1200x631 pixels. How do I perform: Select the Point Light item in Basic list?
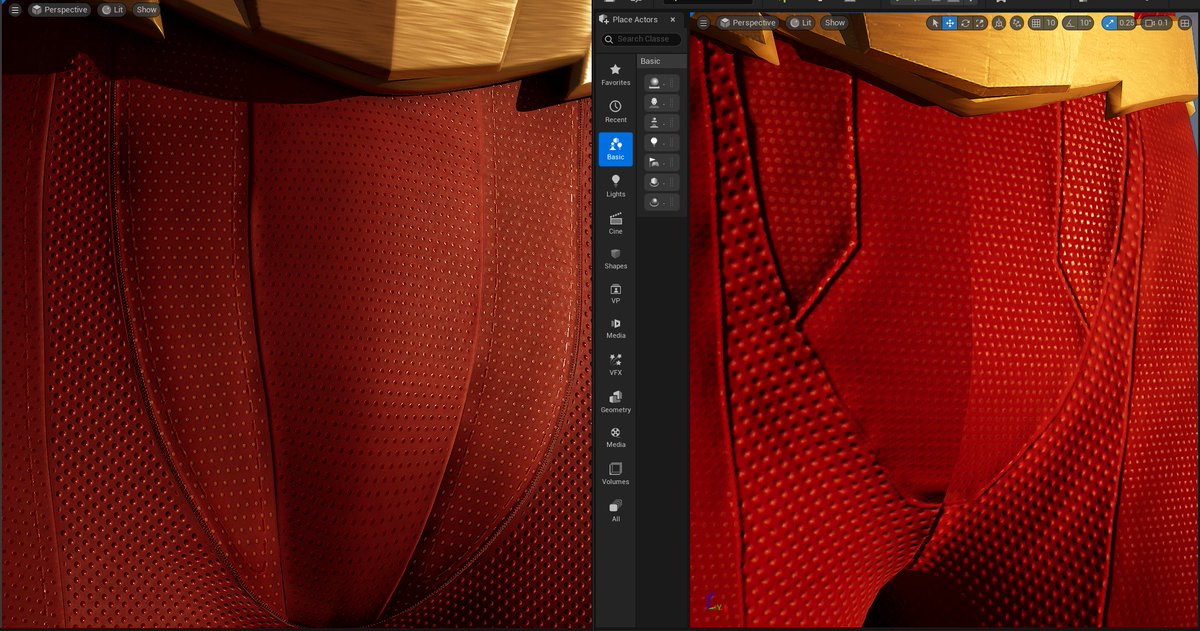click(662, 142)
